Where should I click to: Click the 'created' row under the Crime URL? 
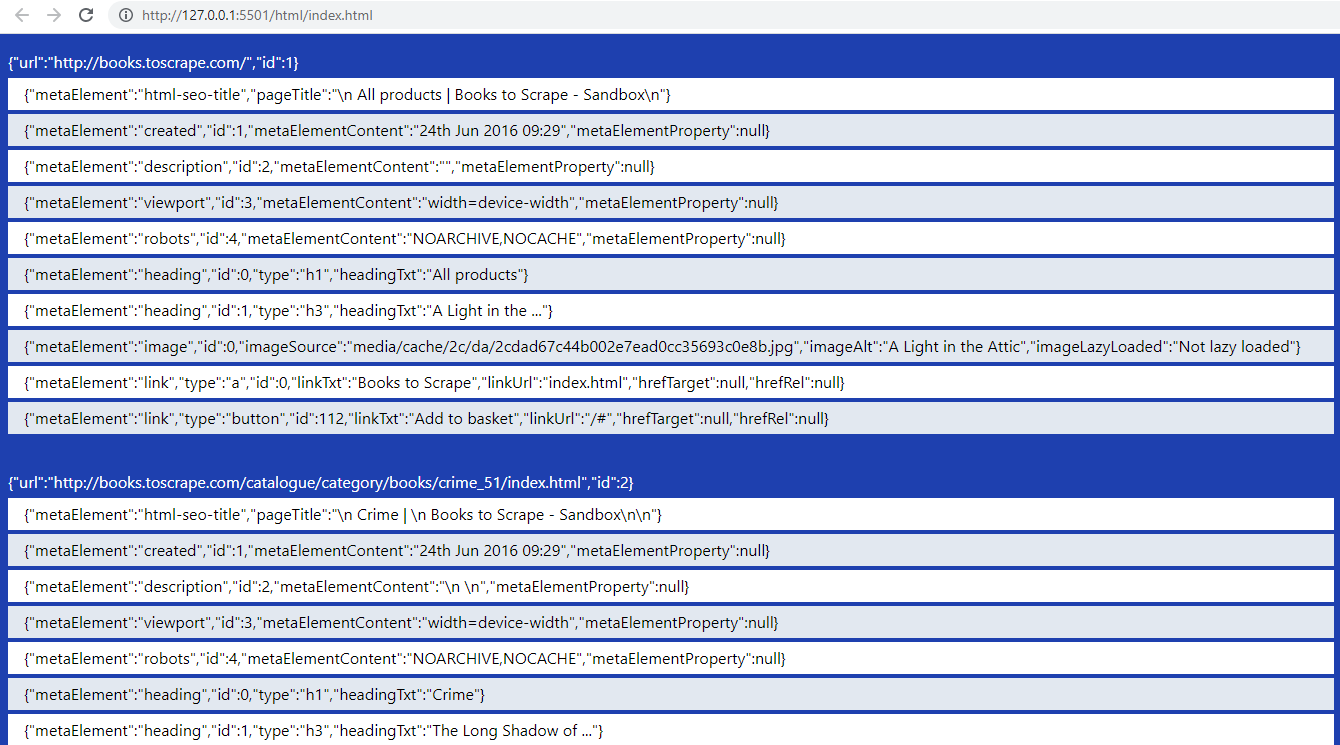point(671,550)
